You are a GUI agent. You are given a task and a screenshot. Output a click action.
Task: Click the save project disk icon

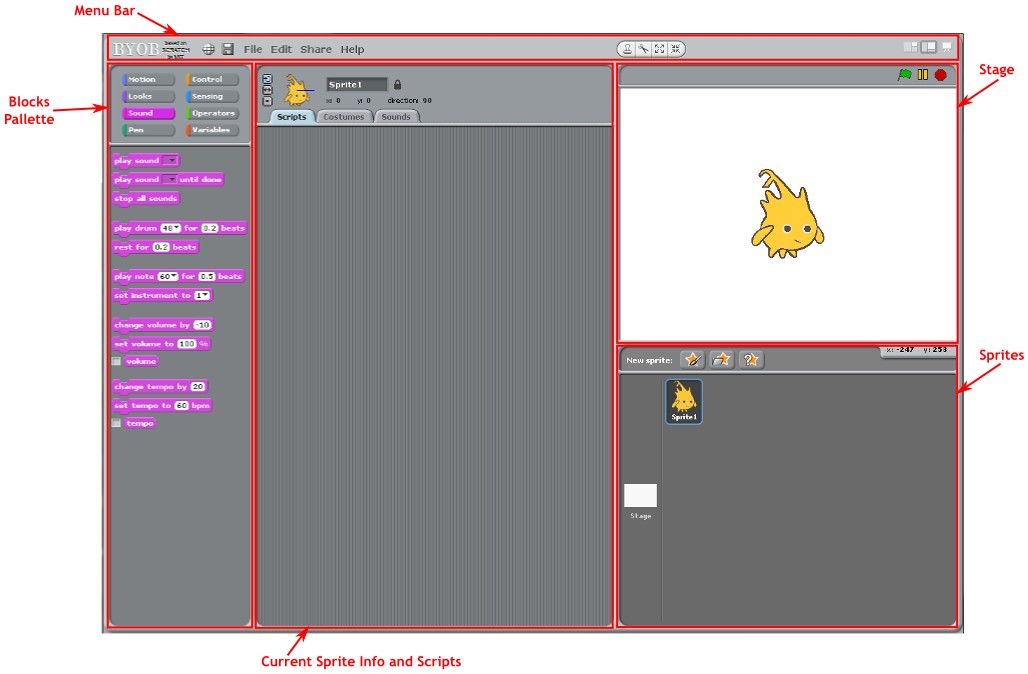pyautogui.click(x=228, y=49)
